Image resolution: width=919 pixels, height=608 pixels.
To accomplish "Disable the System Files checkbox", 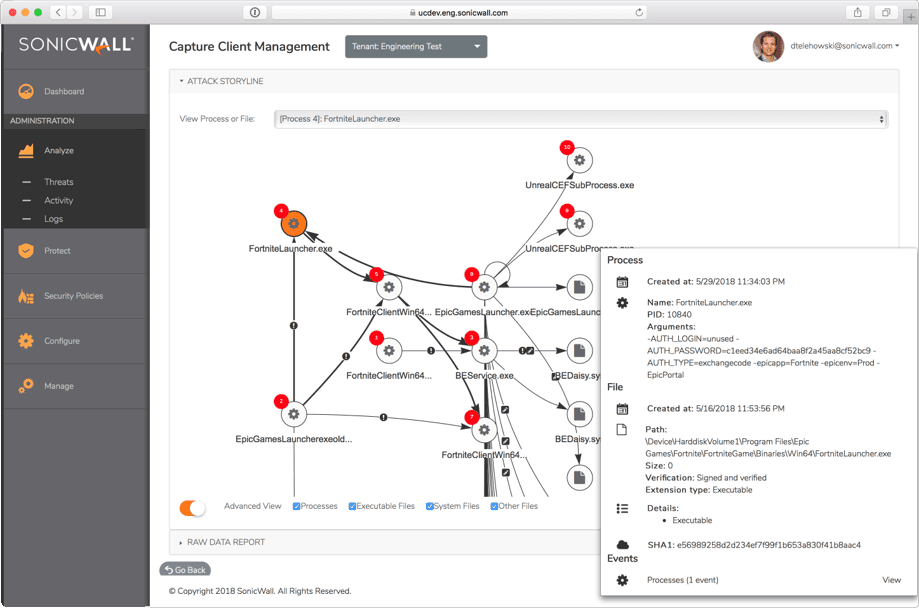I will pos(430,507).
